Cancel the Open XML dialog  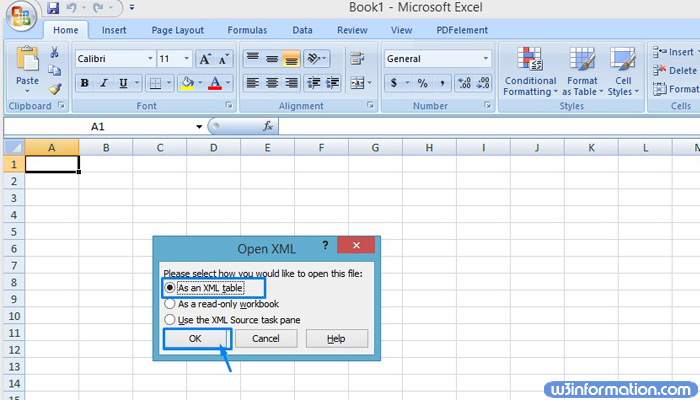266,339
